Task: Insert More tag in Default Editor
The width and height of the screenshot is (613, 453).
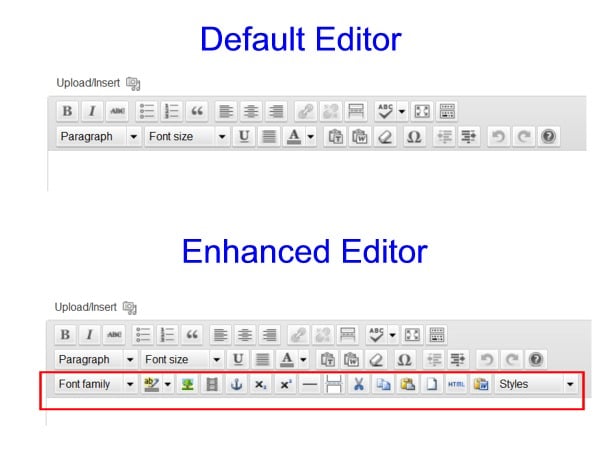Action: coord(355,111)
